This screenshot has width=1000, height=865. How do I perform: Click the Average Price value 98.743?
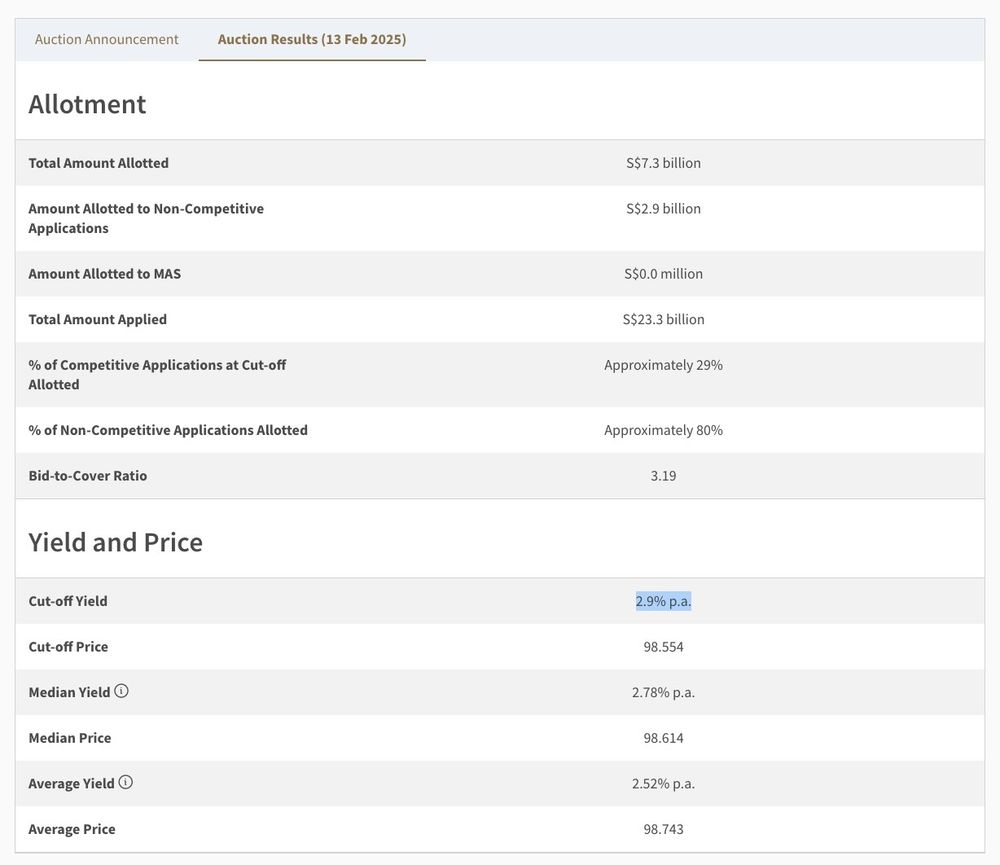coord(663,829)
